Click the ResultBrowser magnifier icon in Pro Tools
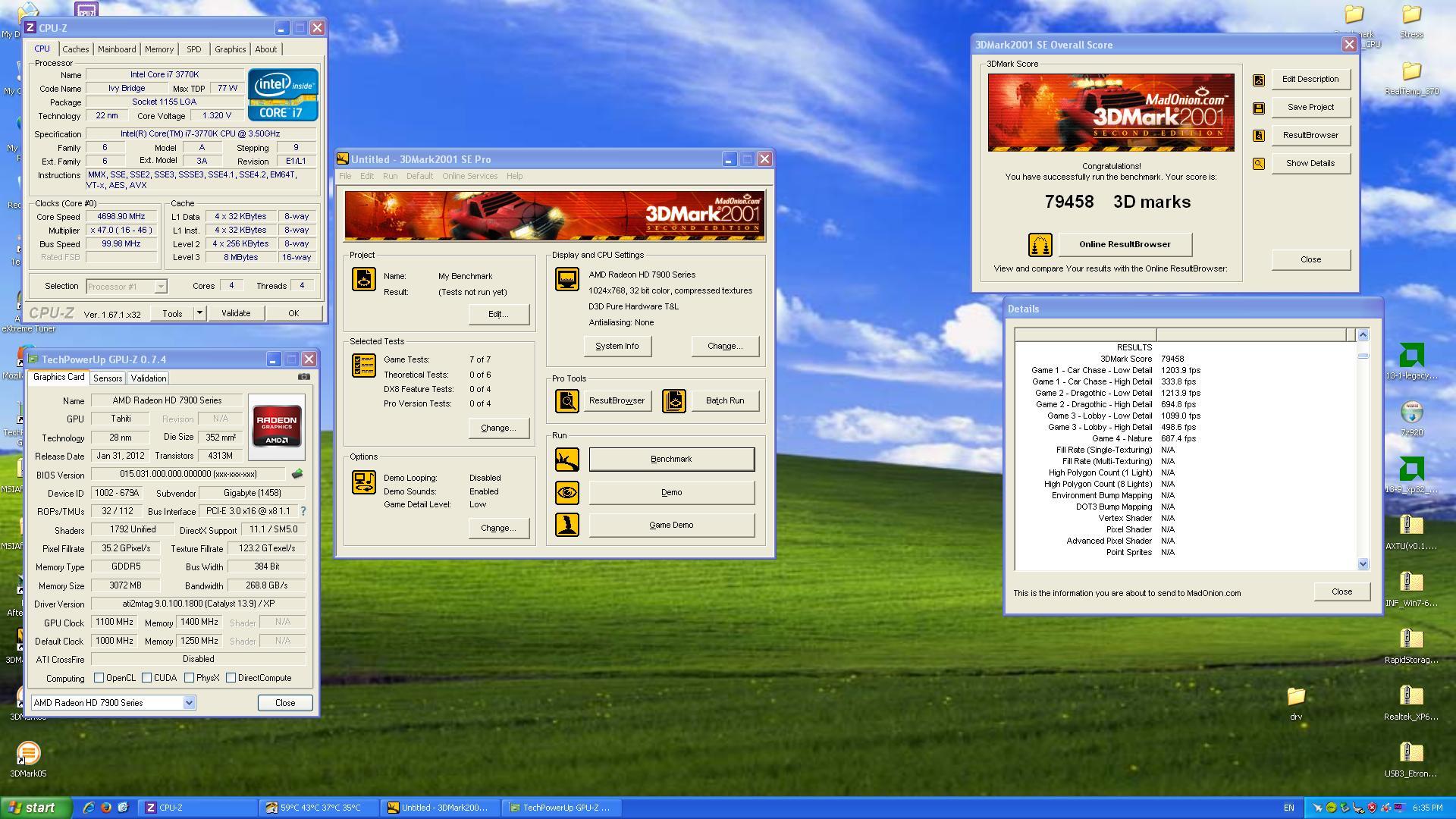The height and width of the screenshot is (819, 1456). (566, 401)
